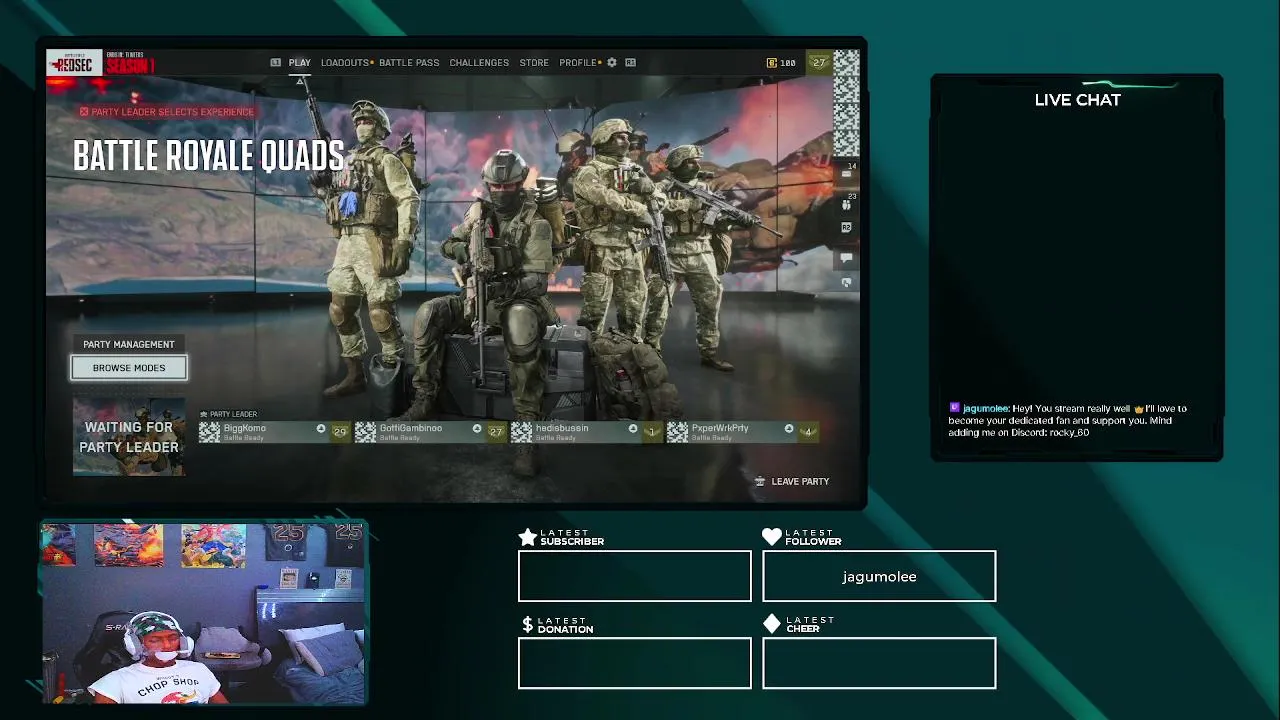Click the L1 previous-tab button icon
This screenshot has width=1280, height=720.
point(276,63)
